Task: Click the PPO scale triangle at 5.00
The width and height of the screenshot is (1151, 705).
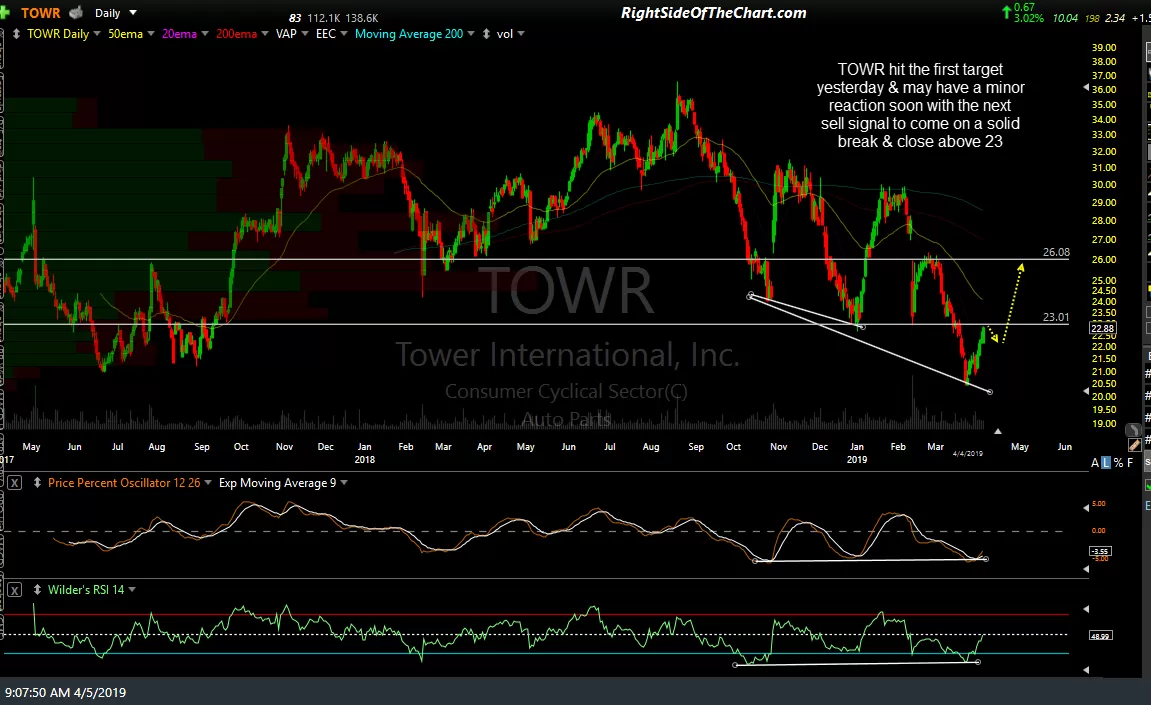Action: 1086,507
